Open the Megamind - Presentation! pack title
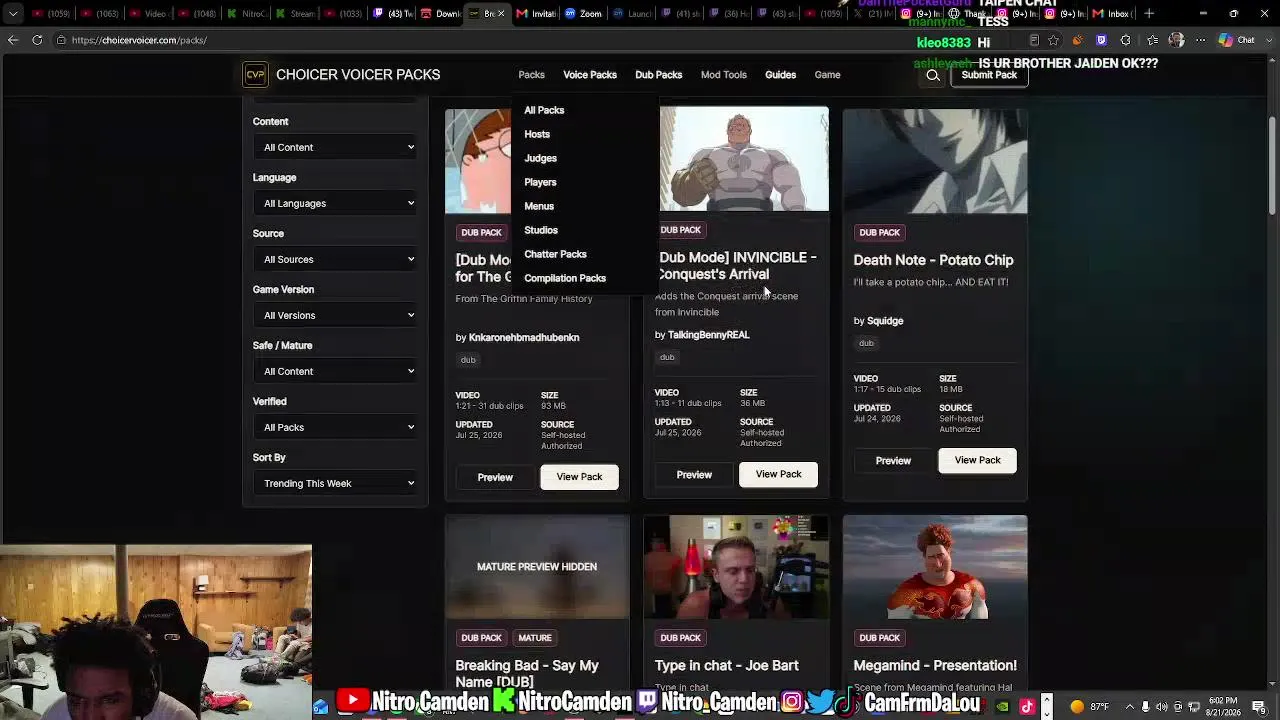1280x720 pixels. click(x=935, y=666)
